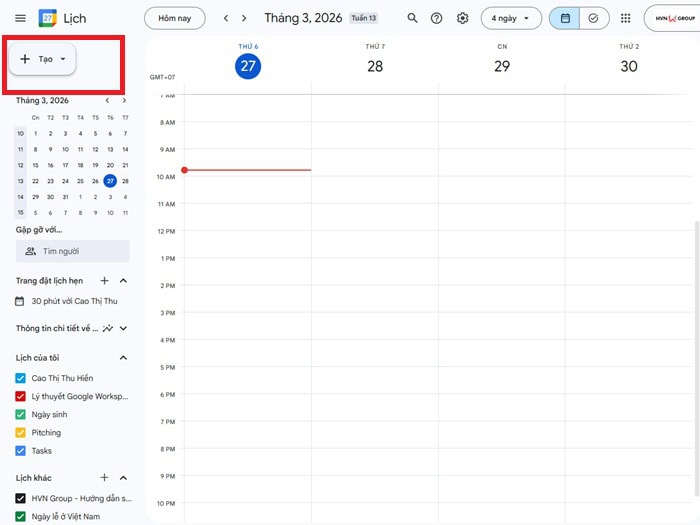Add a new booking schedule page
700x525 pixels.
click(x=104, y=281)
